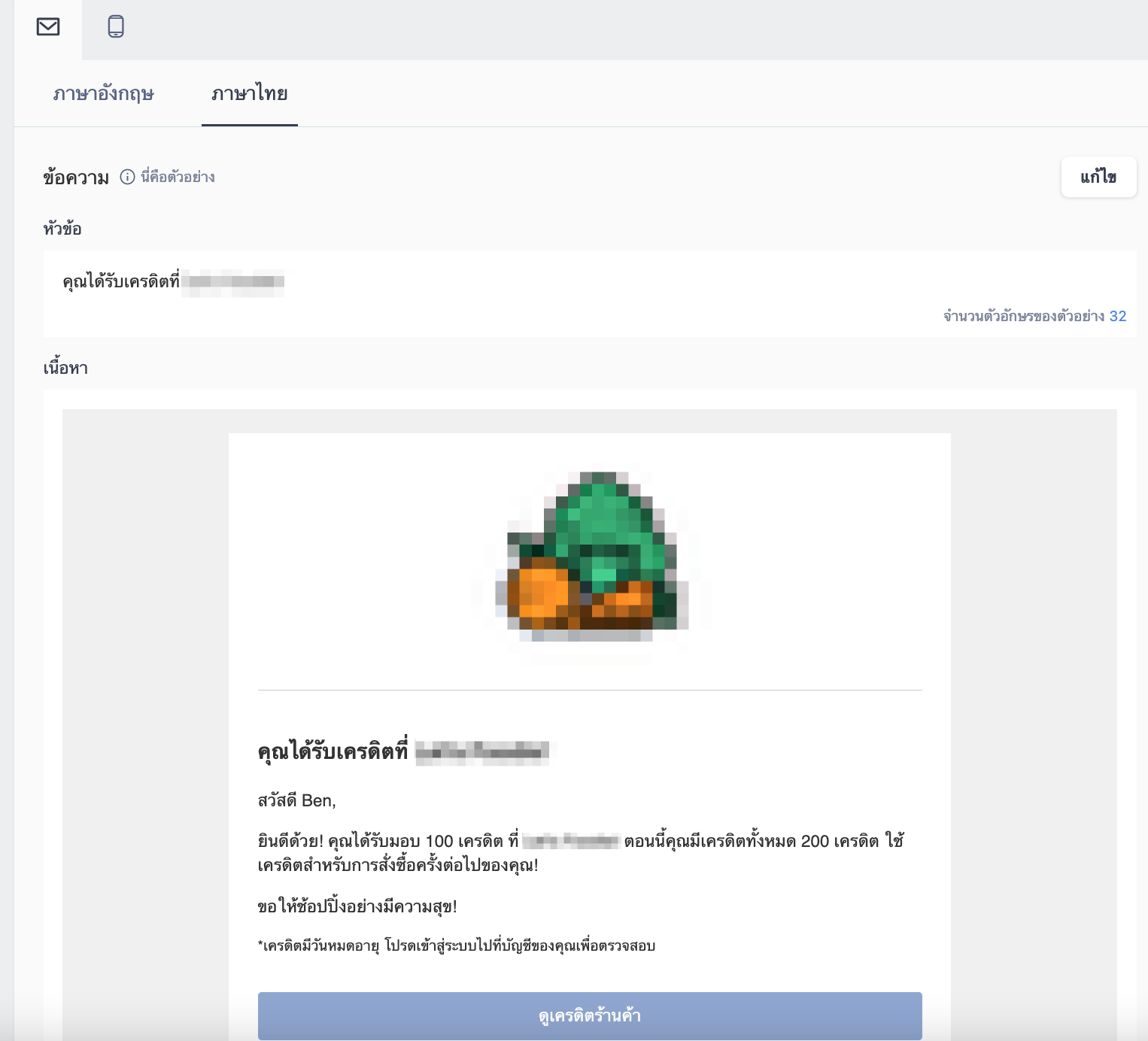Viewport: 1148px width, 1041px height.
Task: Click the line ขอให้ช้อปปิ้งอย่างมีความสุข!
Action: coord(357,906)
